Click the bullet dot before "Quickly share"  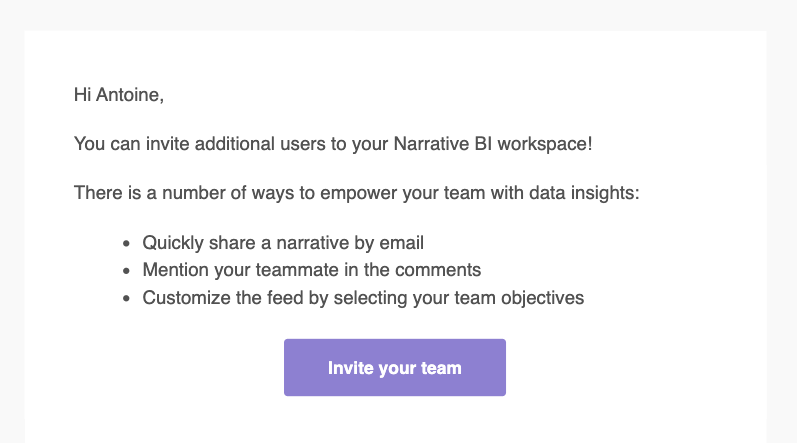point(126,243)
